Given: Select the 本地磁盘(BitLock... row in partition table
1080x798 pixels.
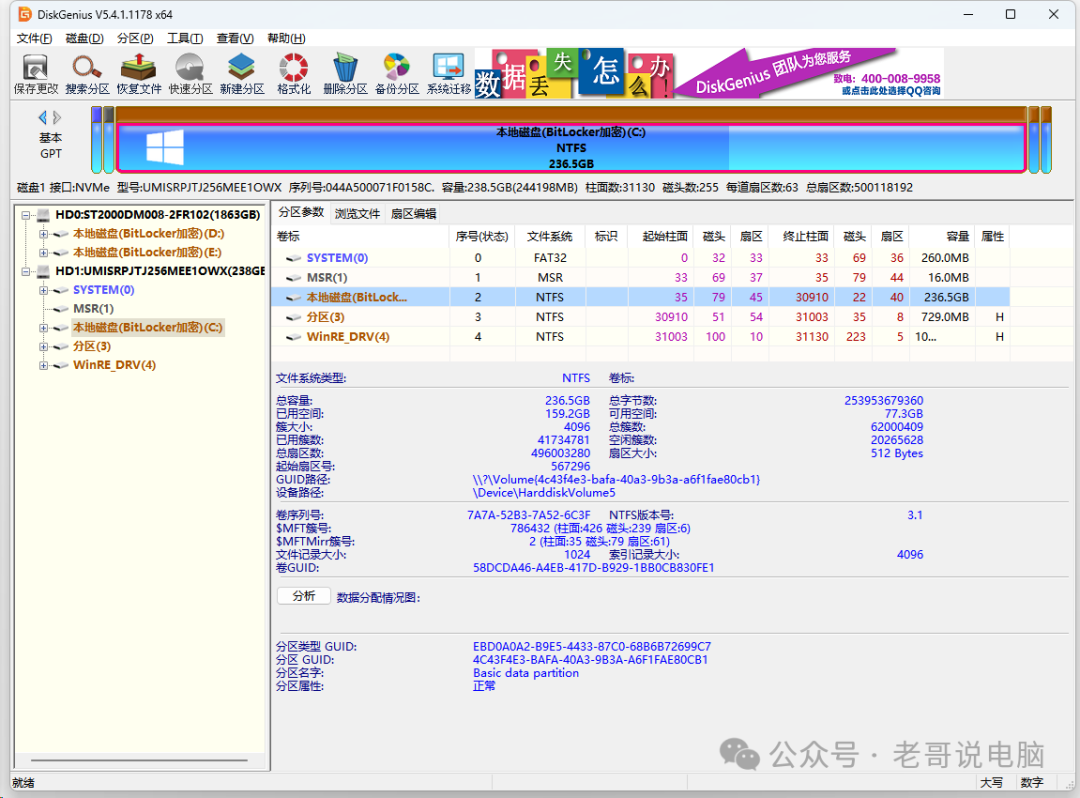Looking at the screenshot, I should tap(641, 297).
